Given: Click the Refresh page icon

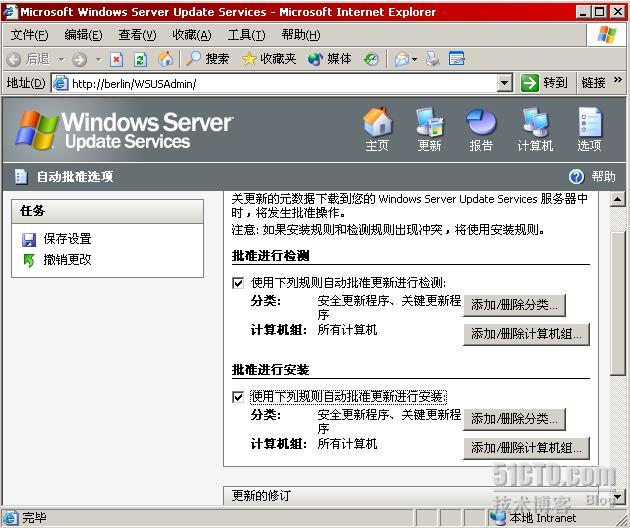Looking at the screenshot, I should [x=140, y=59].
